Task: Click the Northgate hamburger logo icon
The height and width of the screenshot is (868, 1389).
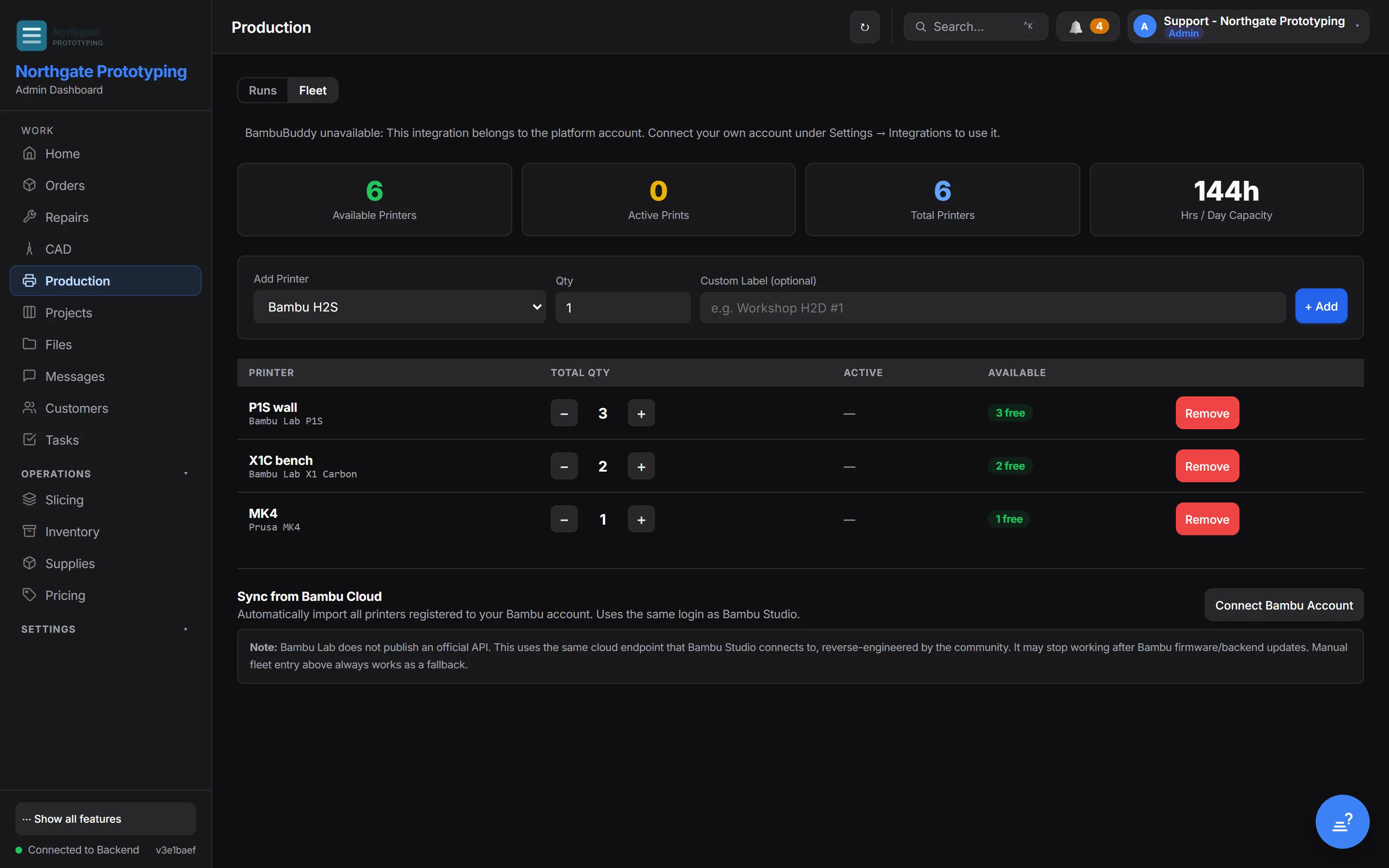Action: 31,35
